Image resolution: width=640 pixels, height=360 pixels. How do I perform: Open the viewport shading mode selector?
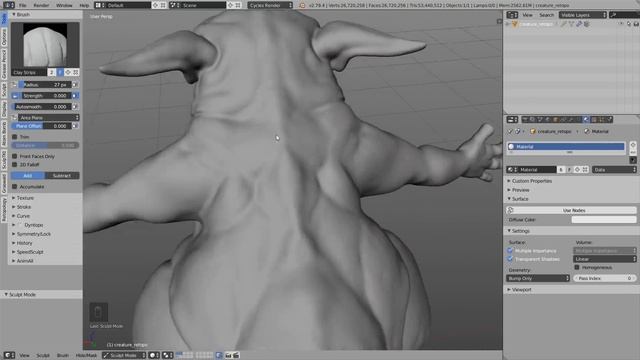pyautogui.click(x=154, y=356)
